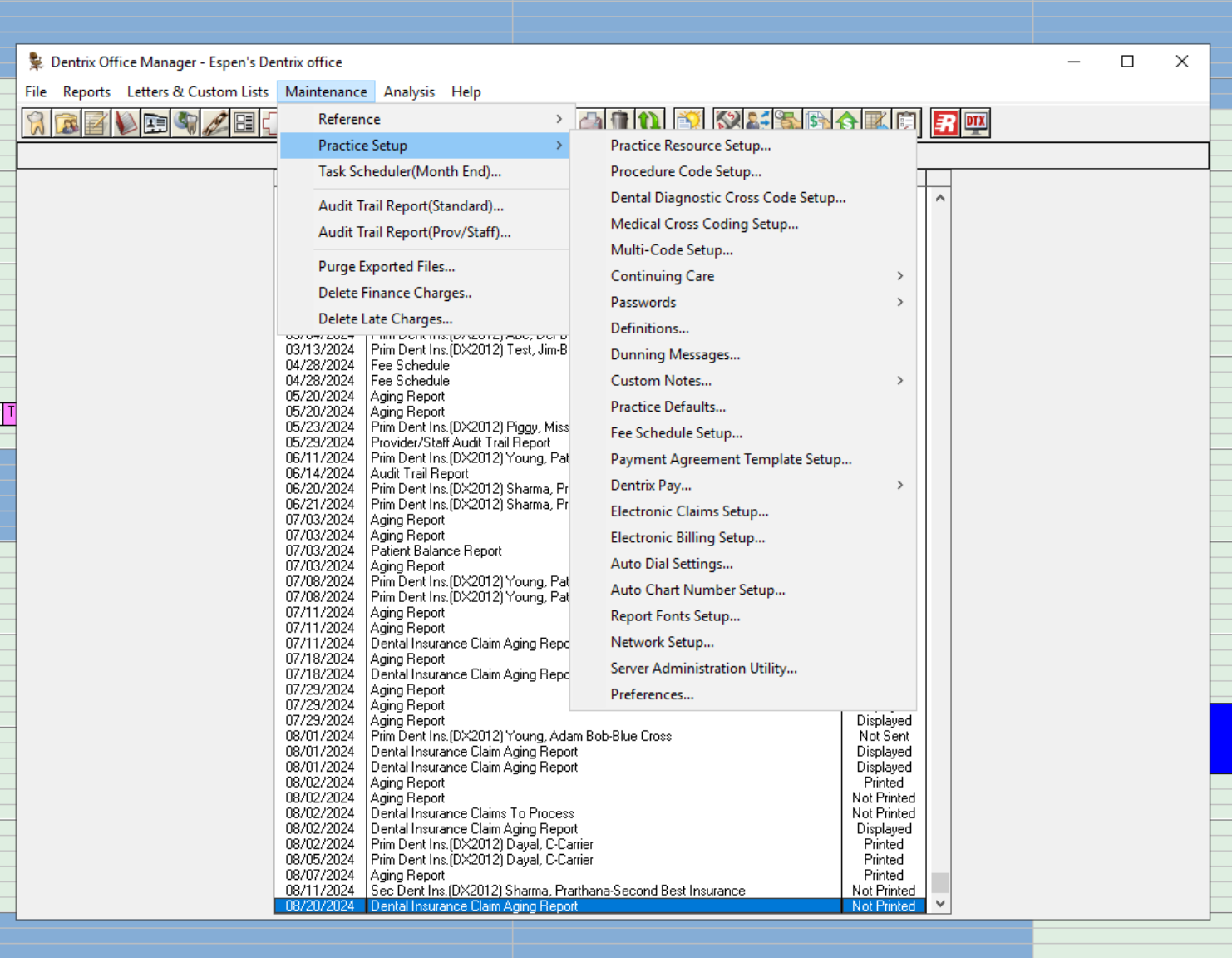Open Electronic Billing Setup
Screen dimensions: 1232x958
point(743,537)
